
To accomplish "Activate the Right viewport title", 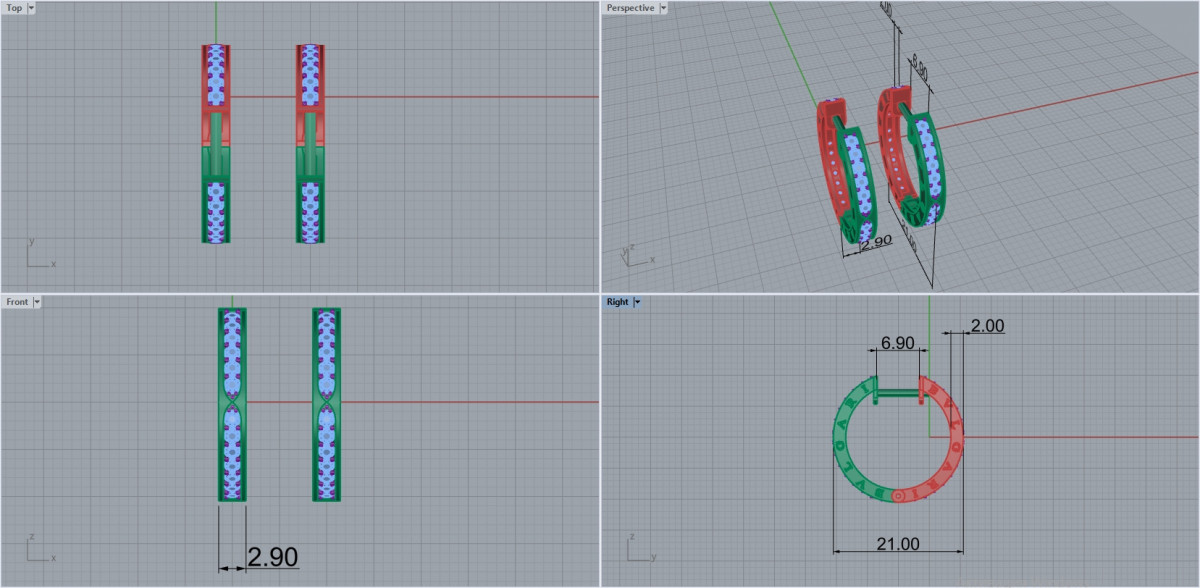I will pyautogui.click(x=617, y=301).
